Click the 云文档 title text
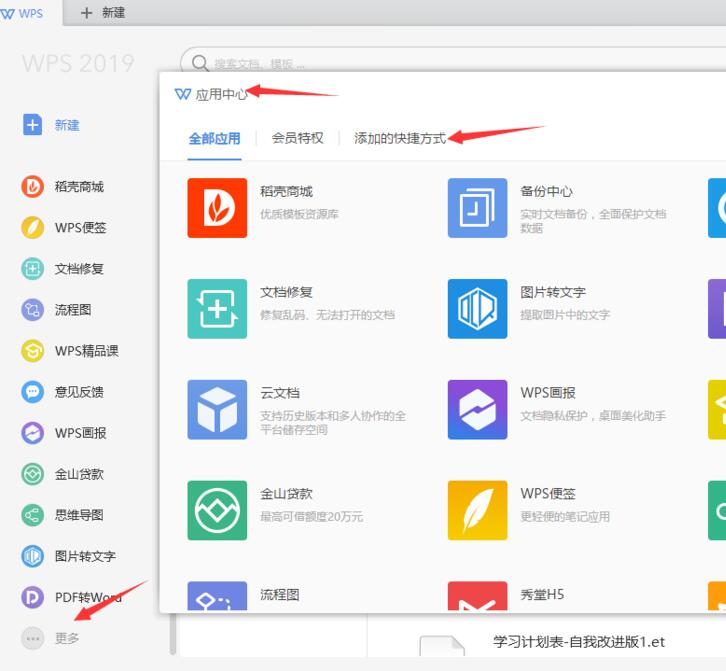The height and width of the screenshot is (671, 726). click(x=280, y=393)
